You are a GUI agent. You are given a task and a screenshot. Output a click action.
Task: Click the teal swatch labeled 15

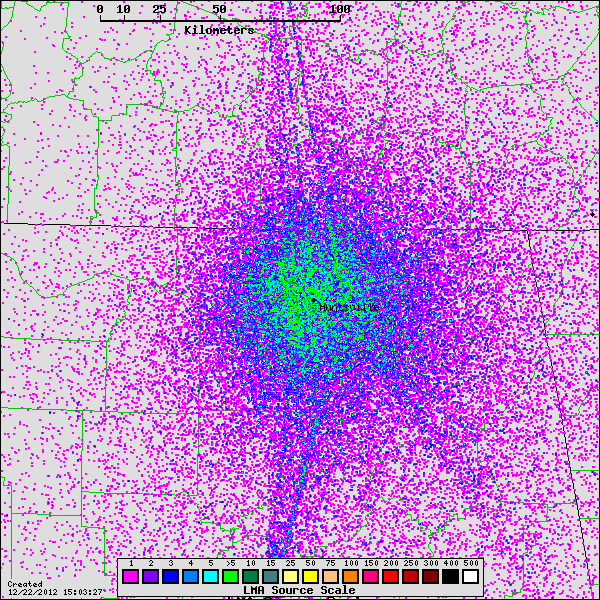pos(270,577)
